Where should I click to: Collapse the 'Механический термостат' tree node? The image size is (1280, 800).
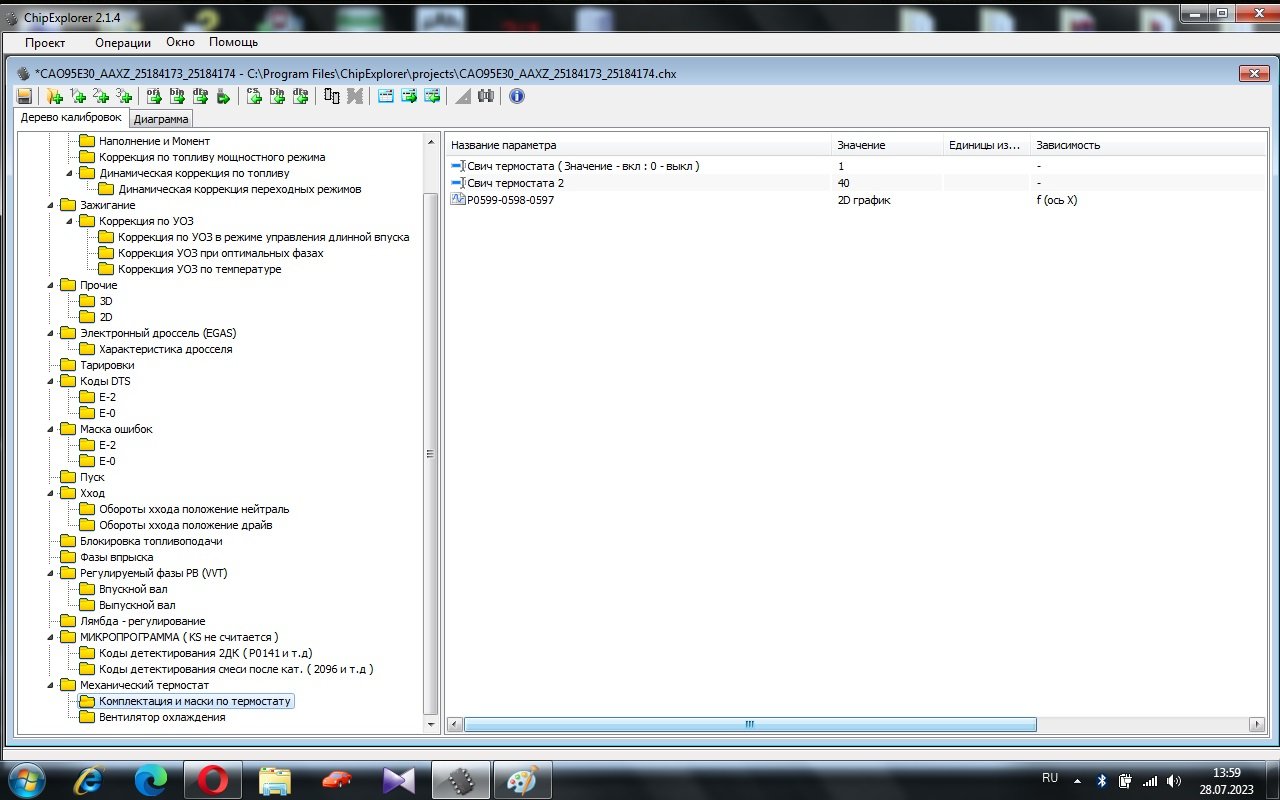[x=51, y=685]
